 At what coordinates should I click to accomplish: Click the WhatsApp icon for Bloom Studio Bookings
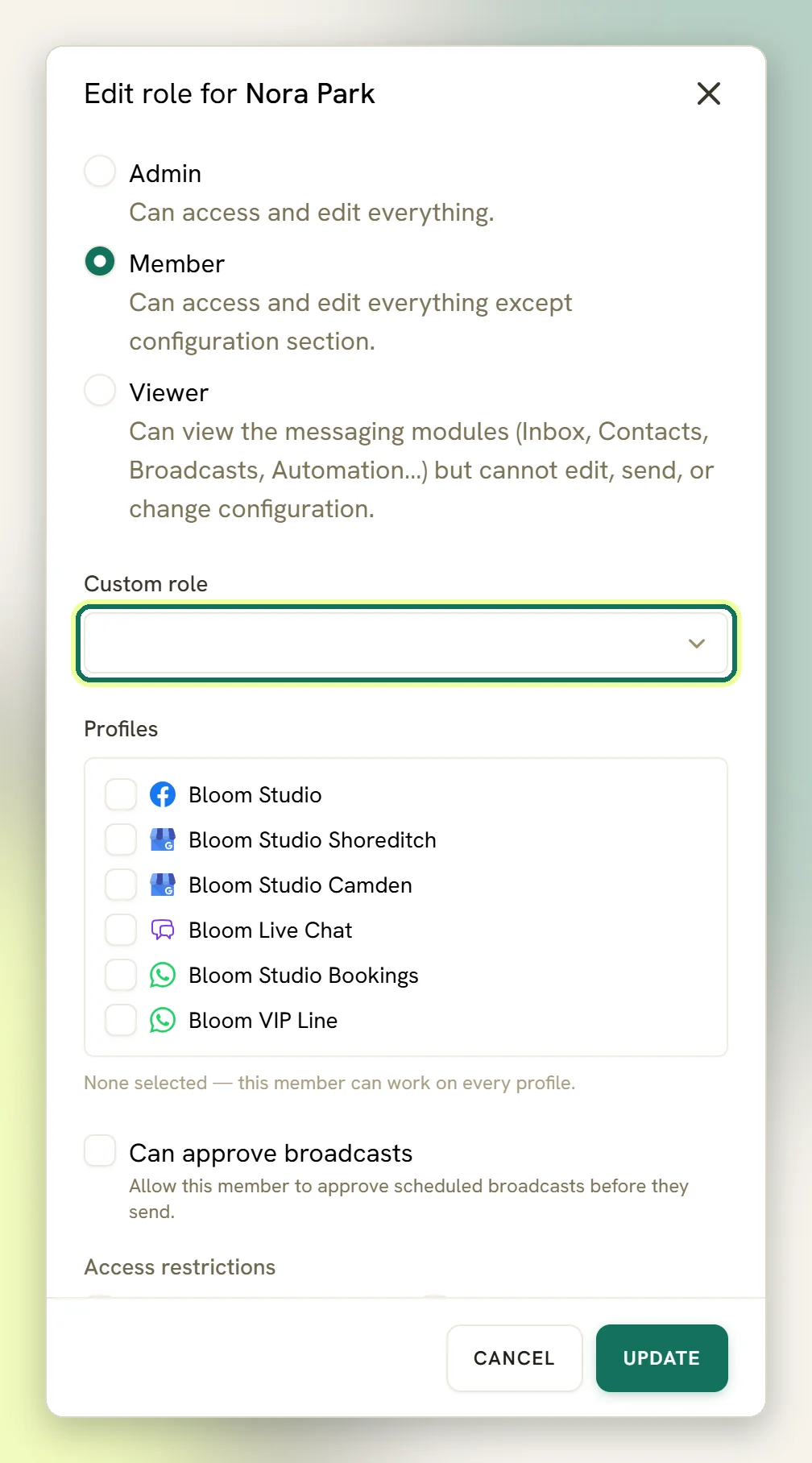point(163,975)
